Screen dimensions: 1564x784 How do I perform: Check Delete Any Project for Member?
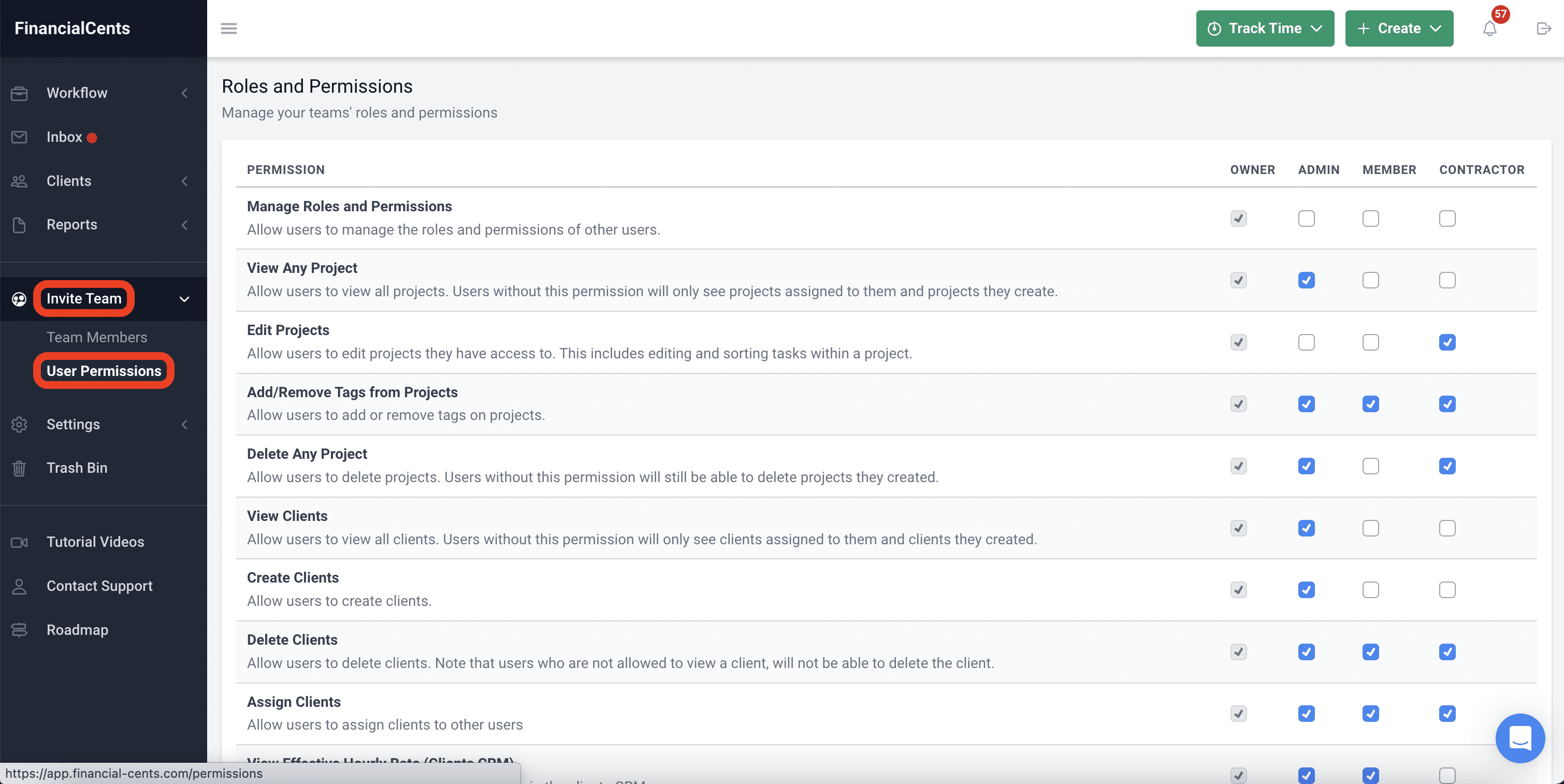click(x=1370, y=467)
